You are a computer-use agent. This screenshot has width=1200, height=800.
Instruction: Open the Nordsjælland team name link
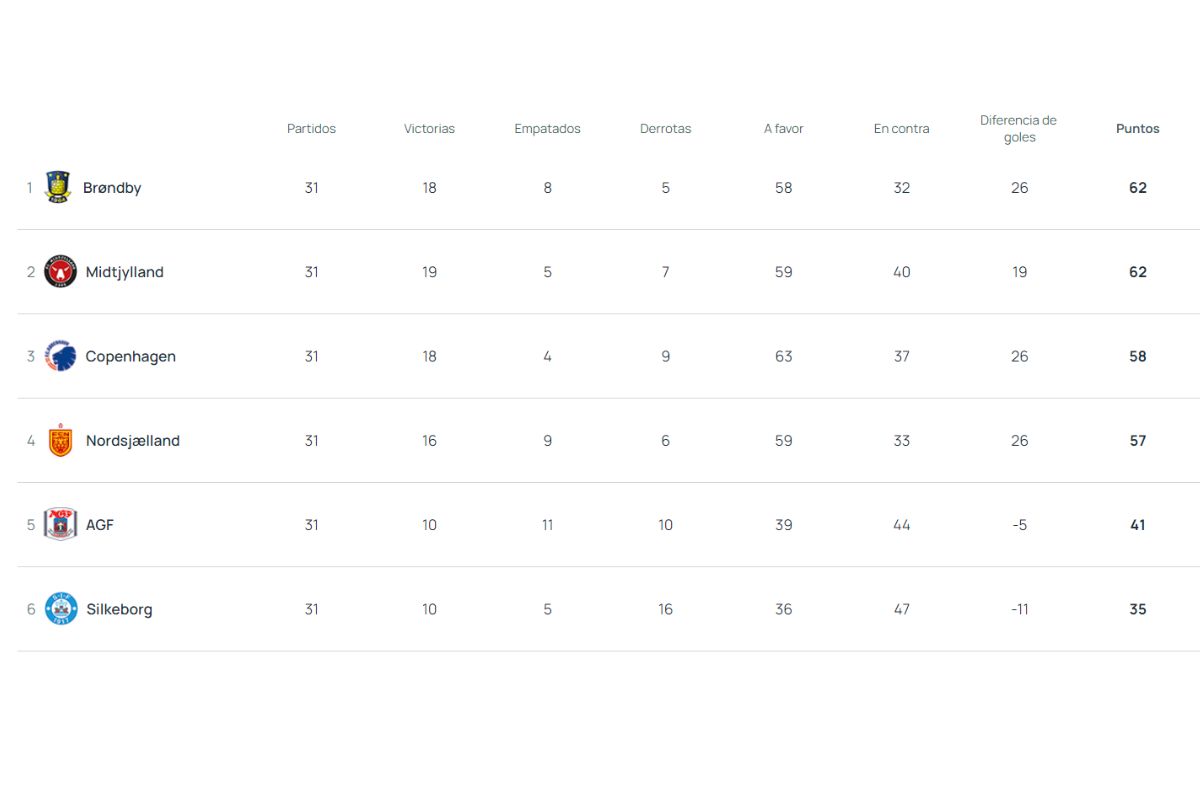[132, 441]
